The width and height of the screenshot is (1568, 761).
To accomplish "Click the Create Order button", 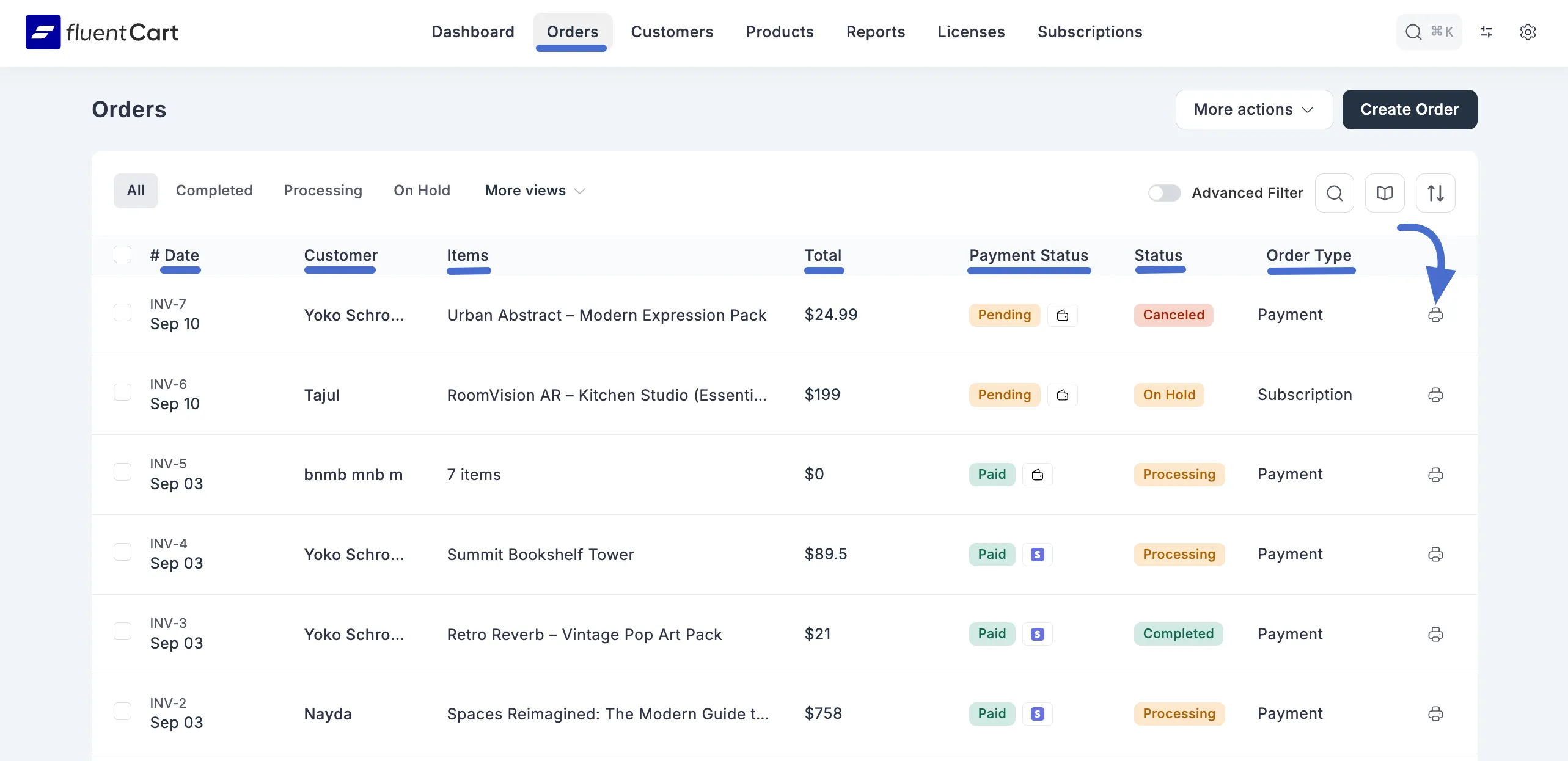I will (x=1409, y=109).
